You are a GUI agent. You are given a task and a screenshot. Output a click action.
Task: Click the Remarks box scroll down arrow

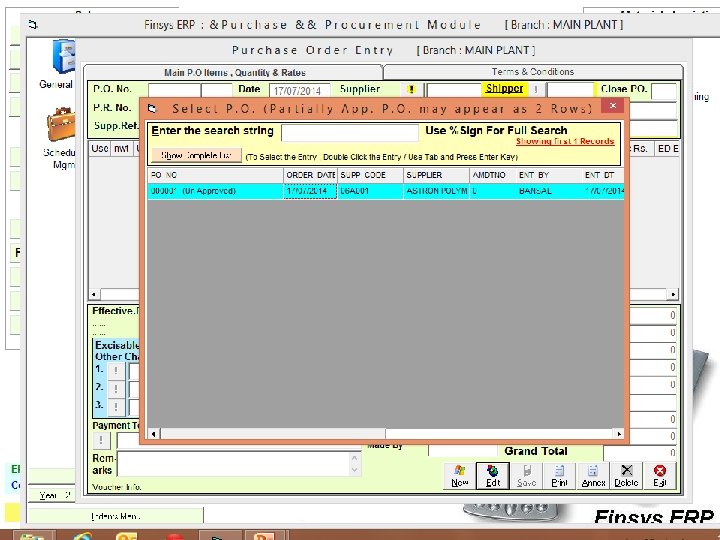pyautogui.click(x=354, y=470)
